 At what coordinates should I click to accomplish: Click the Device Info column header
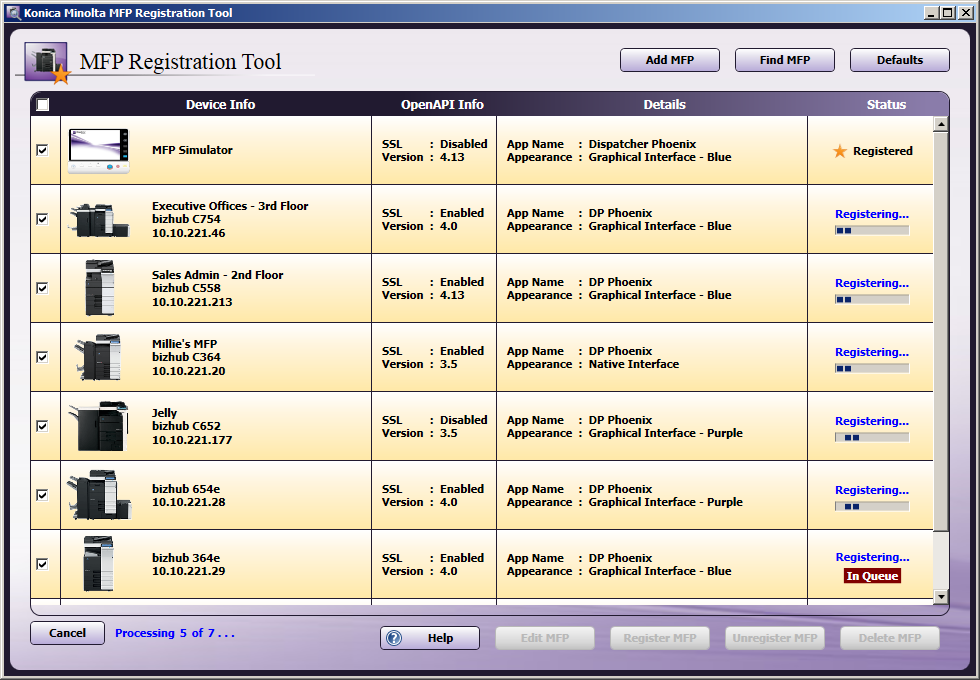coord(220,104)
